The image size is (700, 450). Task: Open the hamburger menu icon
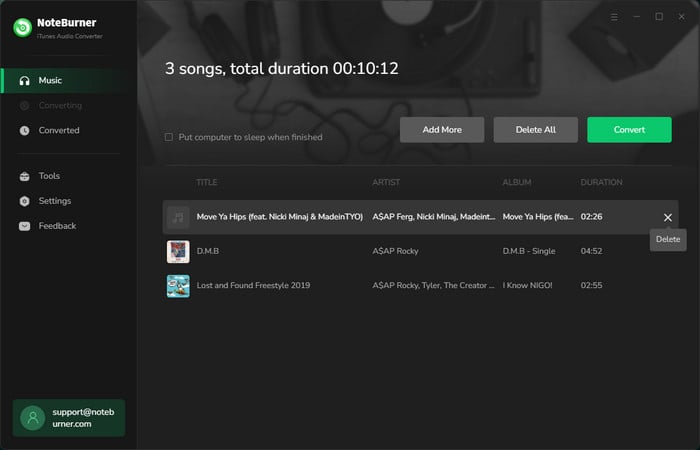[x=614, y=17]
